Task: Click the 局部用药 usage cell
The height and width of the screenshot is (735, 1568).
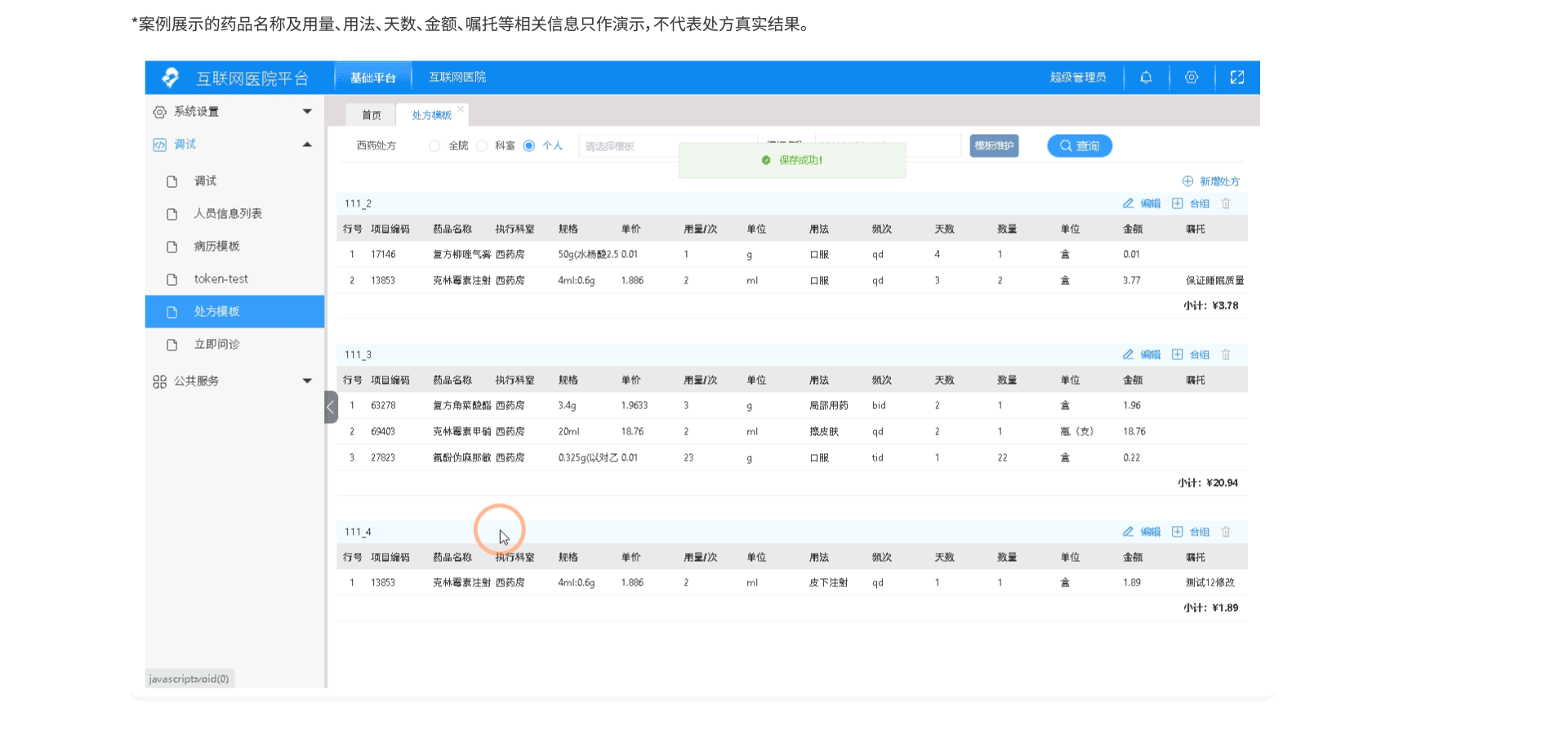Action: click(828, 406)
